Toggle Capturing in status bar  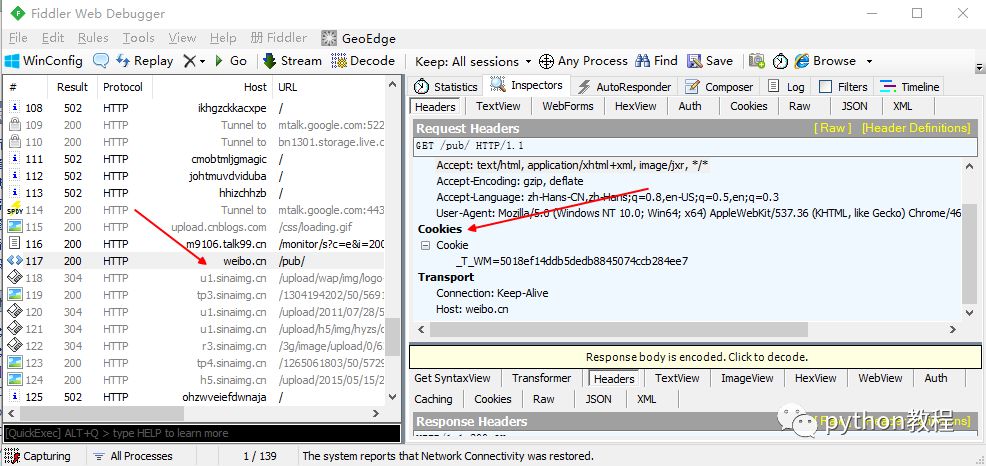tap(38, 456)
